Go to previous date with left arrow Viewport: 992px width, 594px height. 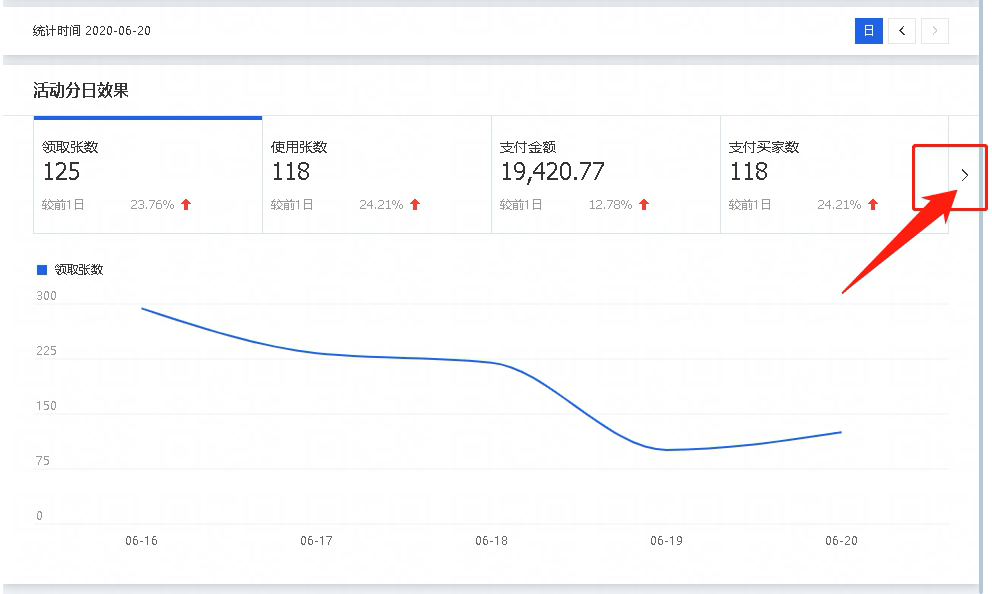[902, 31]
